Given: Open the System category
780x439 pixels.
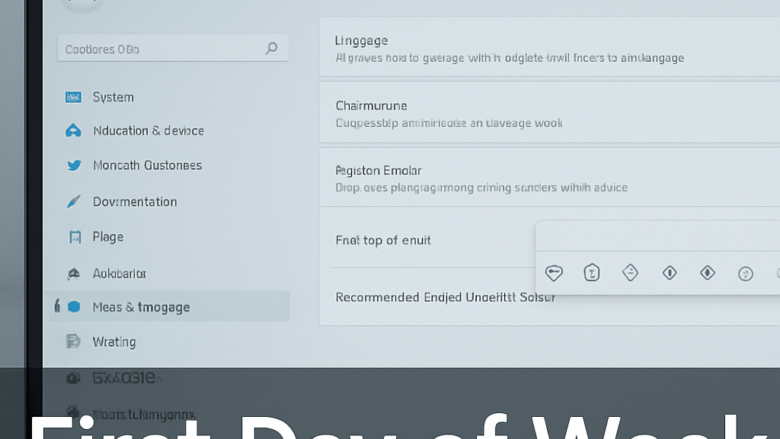Looking at the screenshot, I should click(x=113, y=97).
